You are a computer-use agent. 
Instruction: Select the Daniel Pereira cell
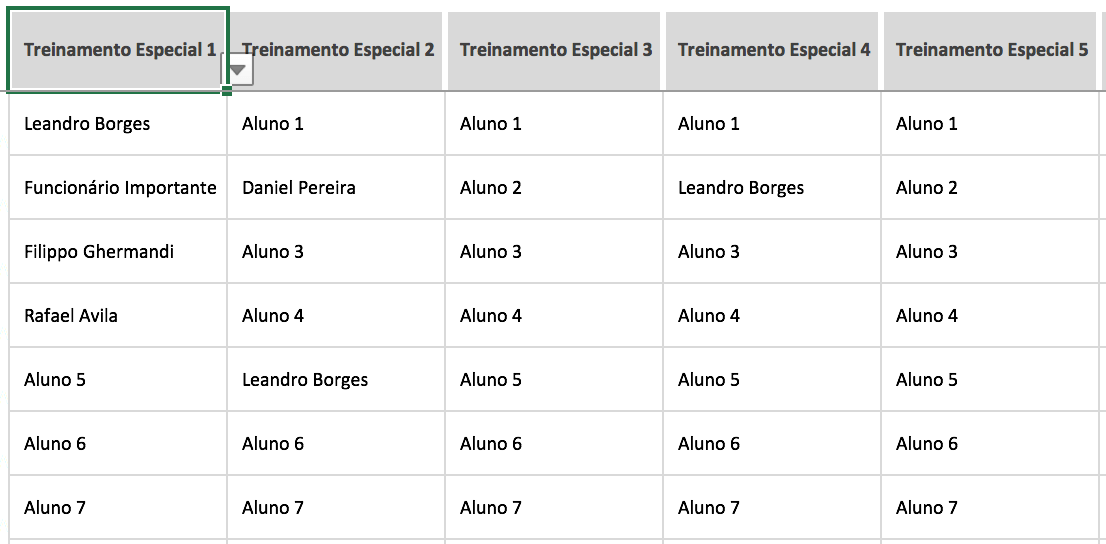pyautogui.click(x=336, y=188)
